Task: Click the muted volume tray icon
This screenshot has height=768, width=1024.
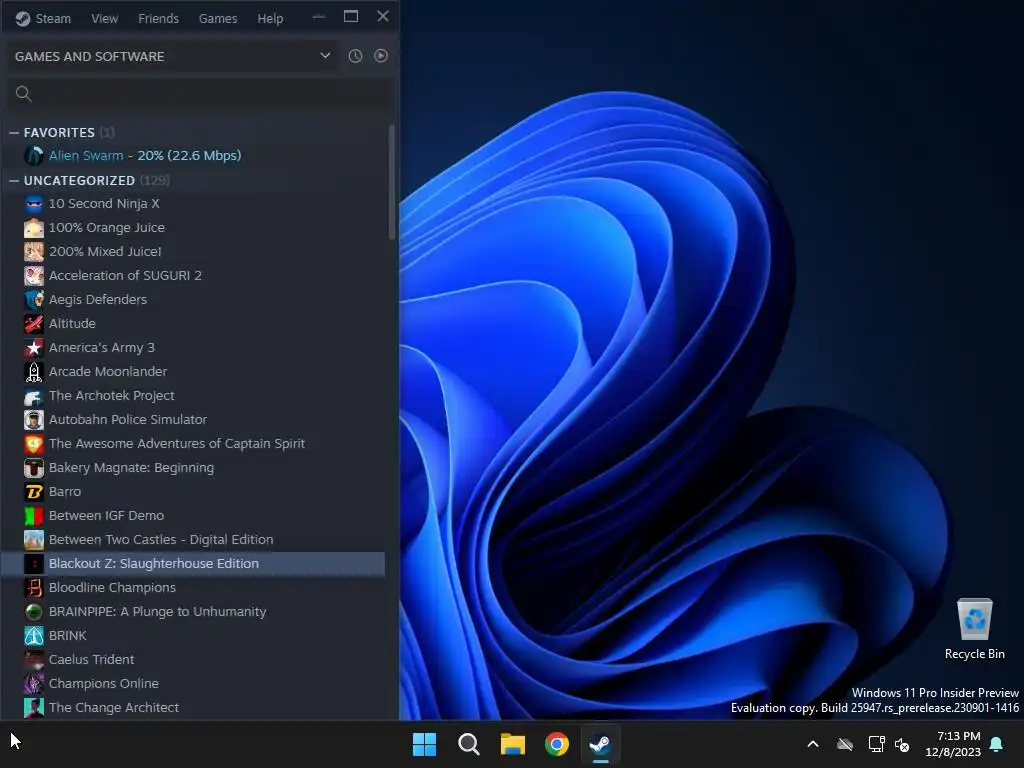Action: pyautogui.click(x=903, y=744)
